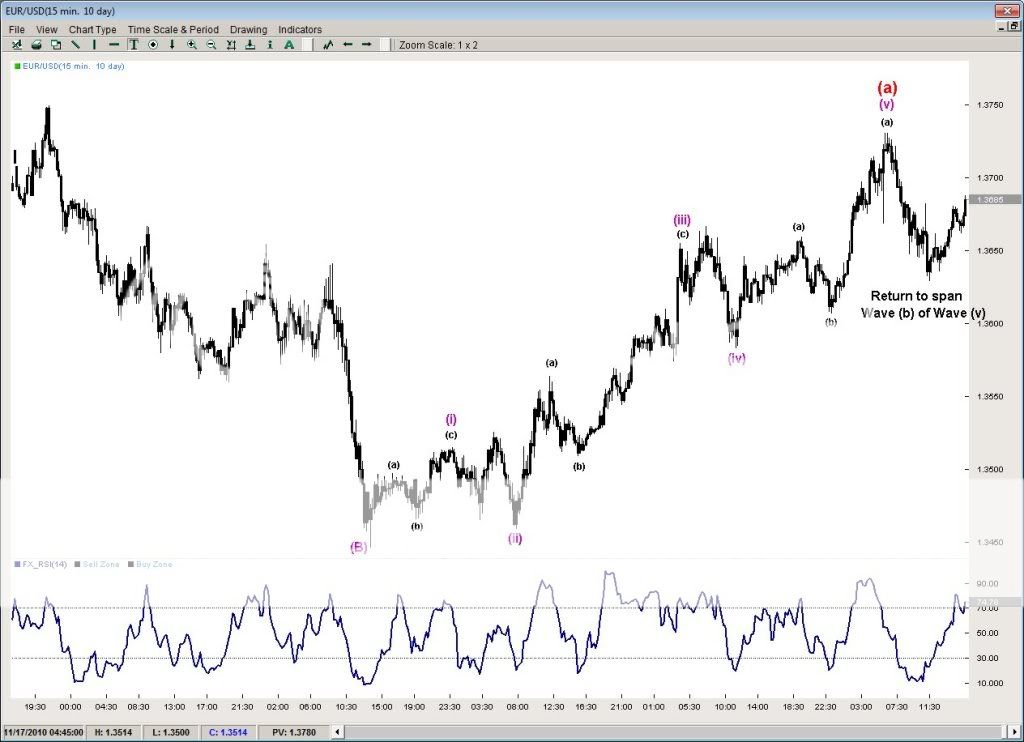Click the horizontal scrollbar left arrow

[x=336, y=732]
